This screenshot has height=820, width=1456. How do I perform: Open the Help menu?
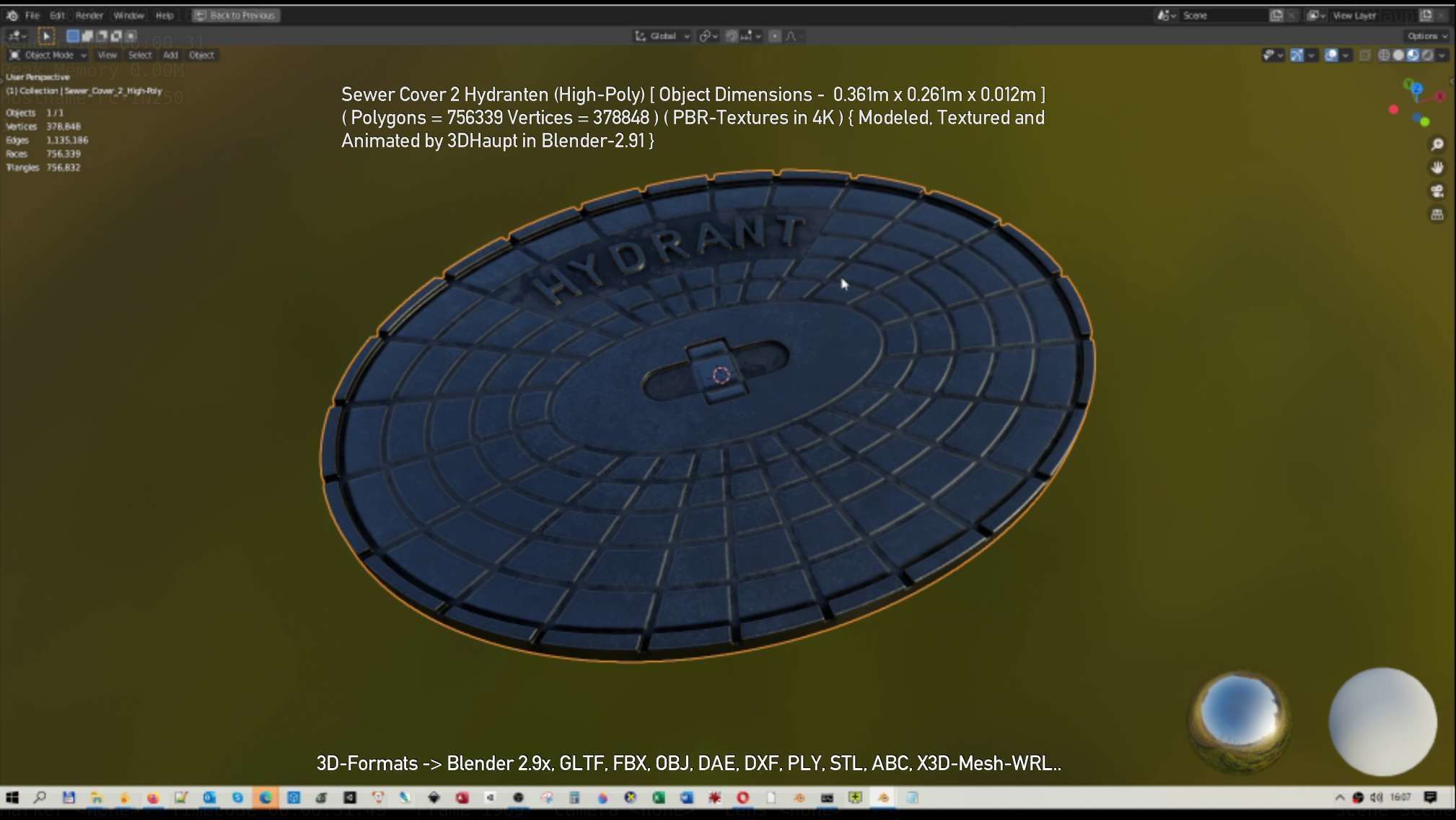(165, 15)
